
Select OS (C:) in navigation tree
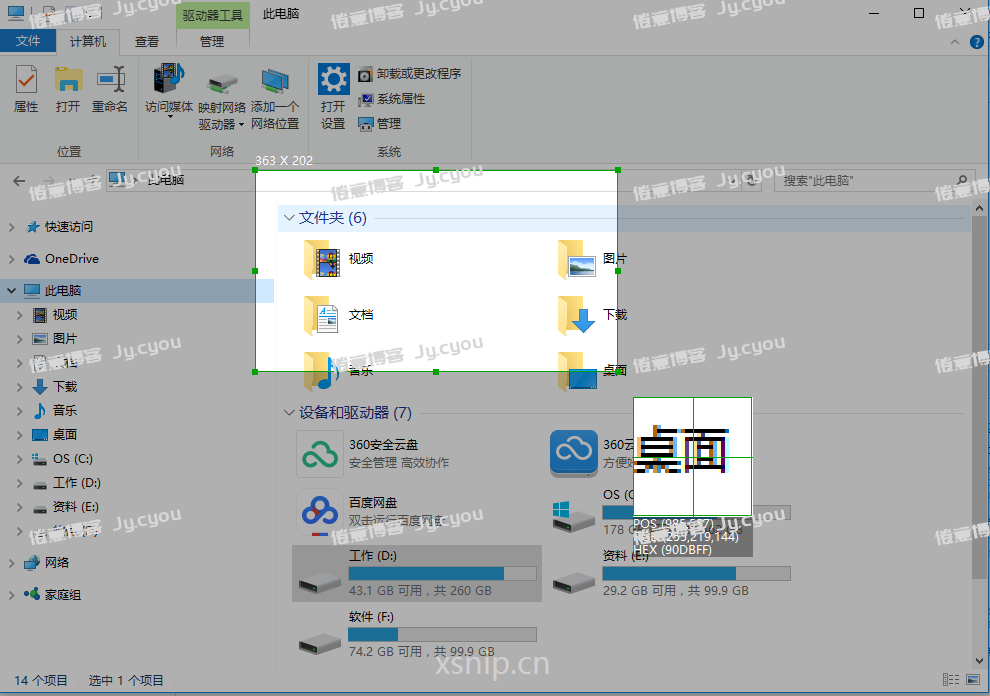(63, 459)
